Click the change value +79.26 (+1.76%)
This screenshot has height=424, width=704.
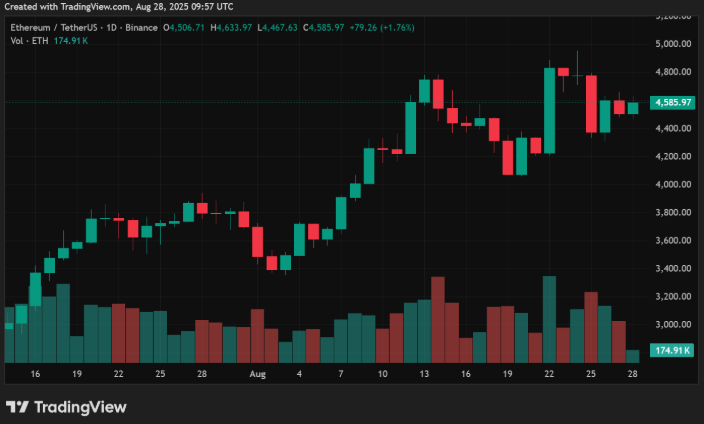click(382, 28)
